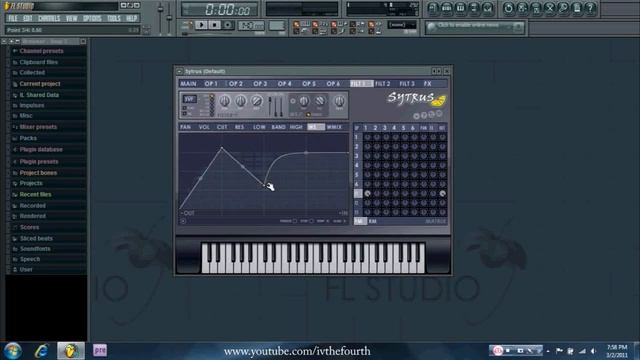The image size is (640, 360).
Task: Select the PAN envelope target
Action: (185, 127)
